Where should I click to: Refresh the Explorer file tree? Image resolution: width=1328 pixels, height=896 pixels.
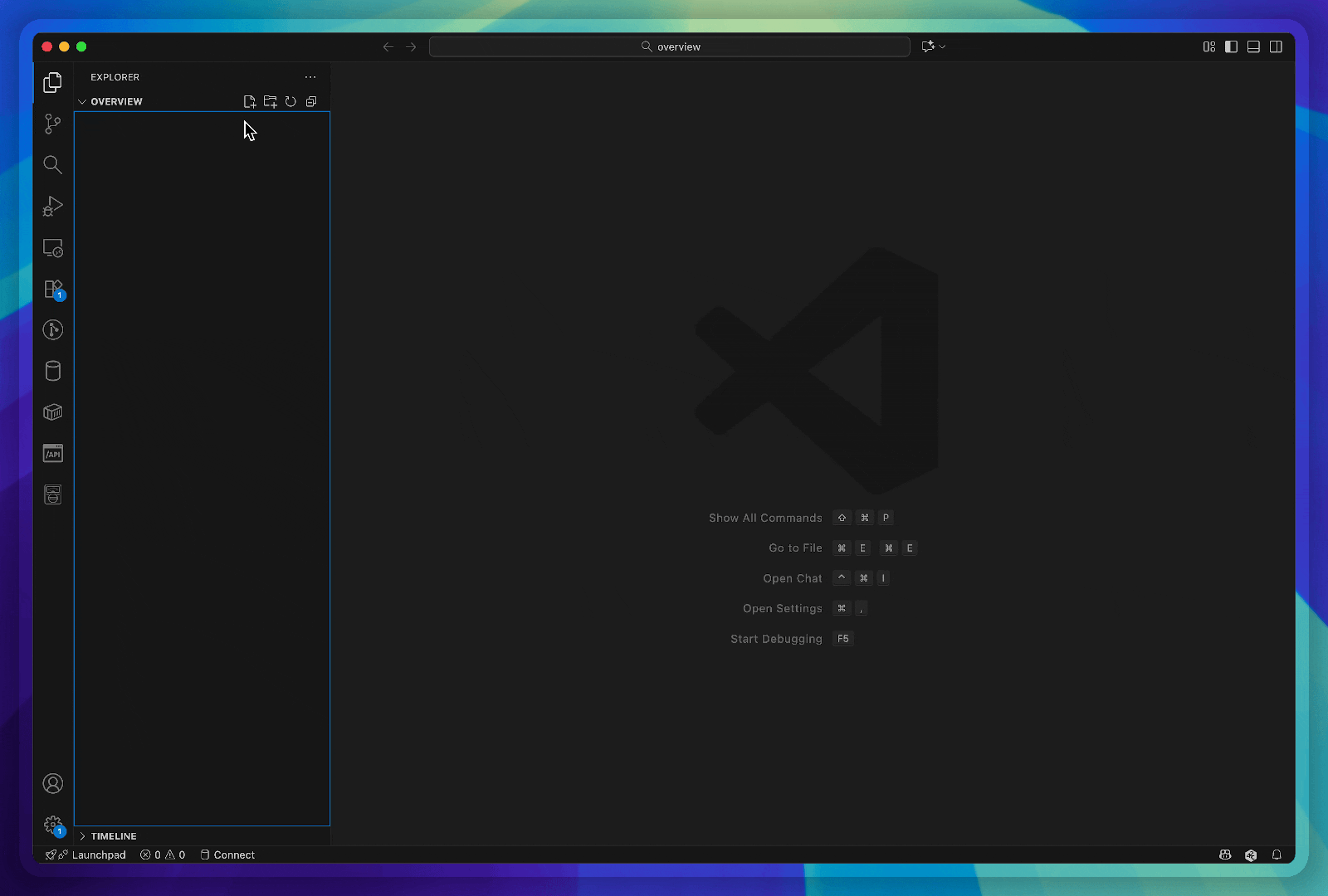(290, 101)
